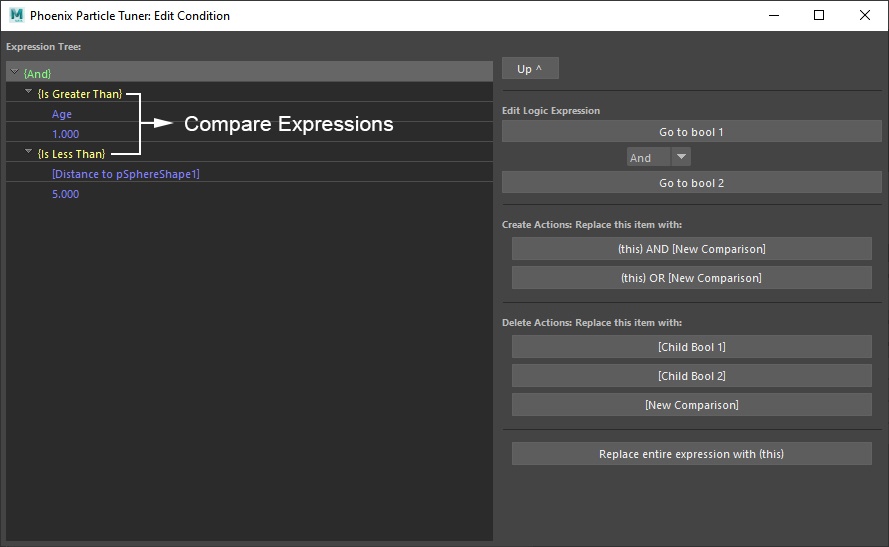This screenshot has width=889, height=547.
Task: Select the {Is Greater Than} expression row
Action: tap(249, 92)
